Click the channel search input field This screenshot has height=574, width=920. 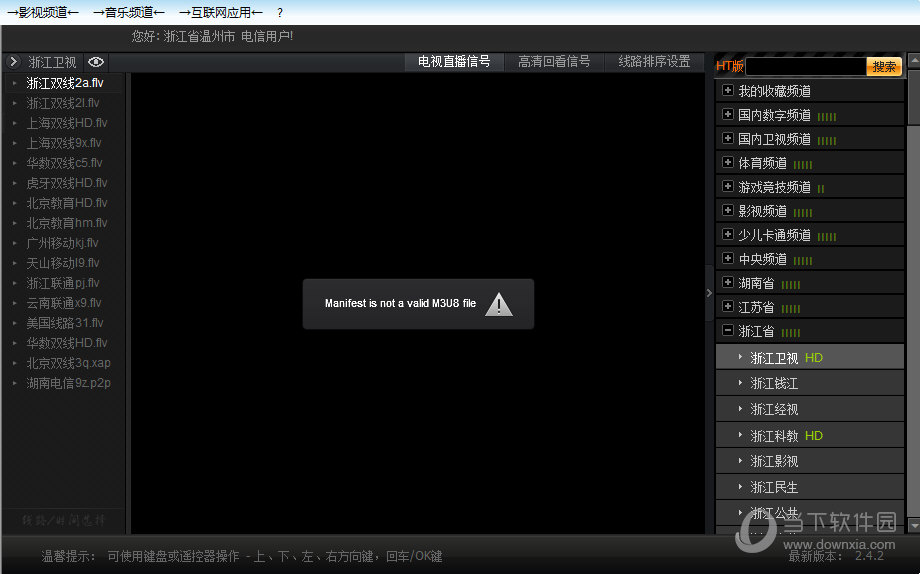pos(805,67)
